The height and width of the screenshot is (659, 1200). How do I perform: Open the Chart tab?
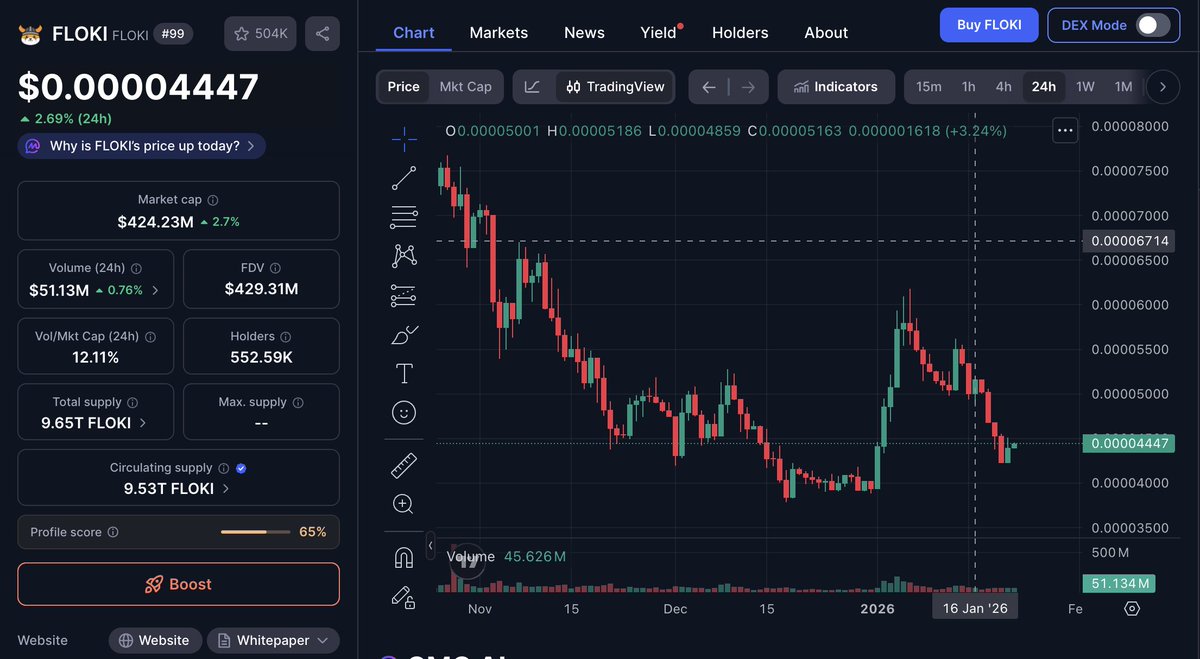[x=414, y=32]
